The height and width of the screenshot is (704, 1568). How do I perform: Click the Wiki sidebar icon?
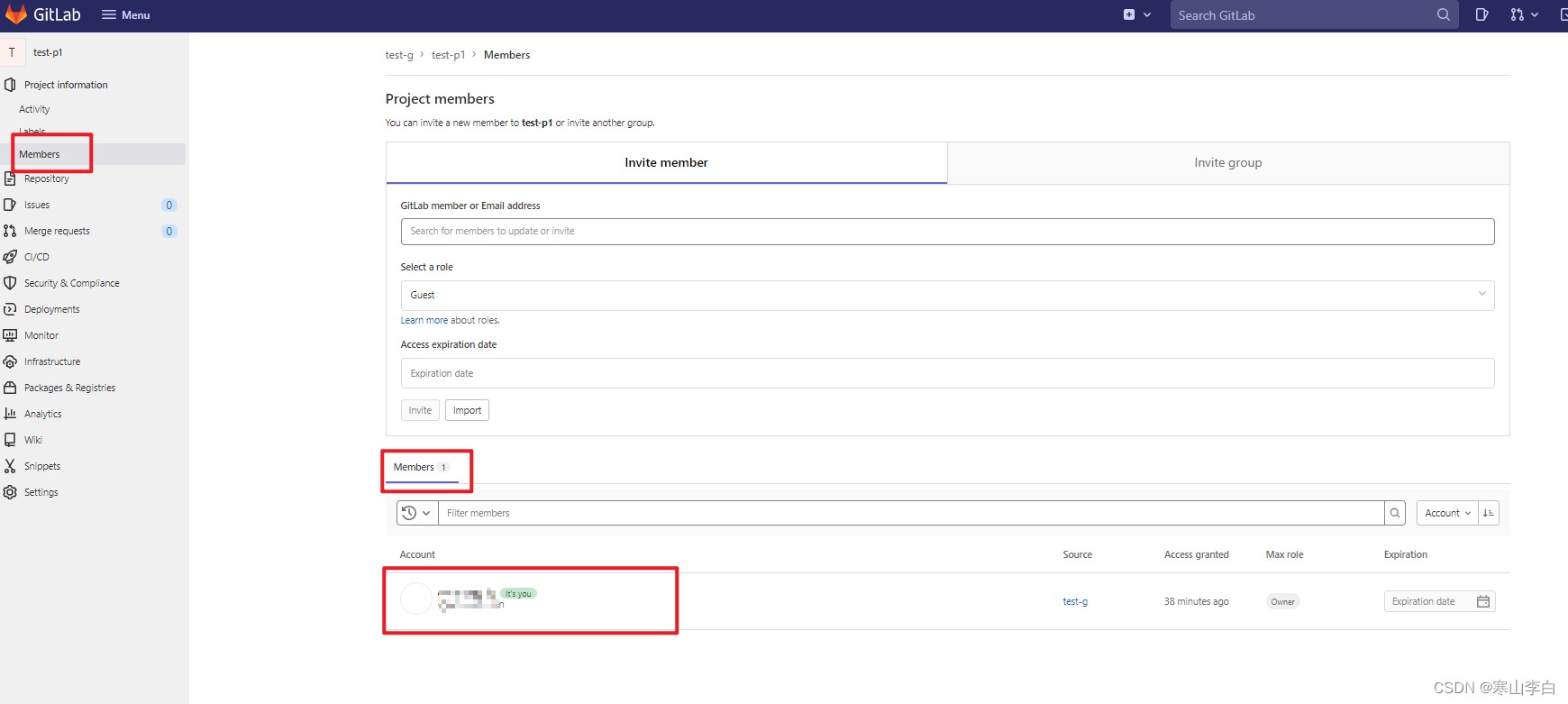10,440
